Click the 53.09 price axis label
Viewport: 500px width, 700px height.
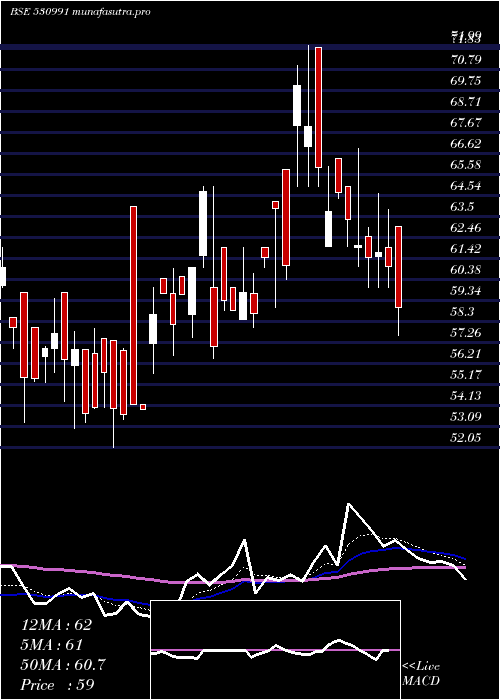click(467, 416)
